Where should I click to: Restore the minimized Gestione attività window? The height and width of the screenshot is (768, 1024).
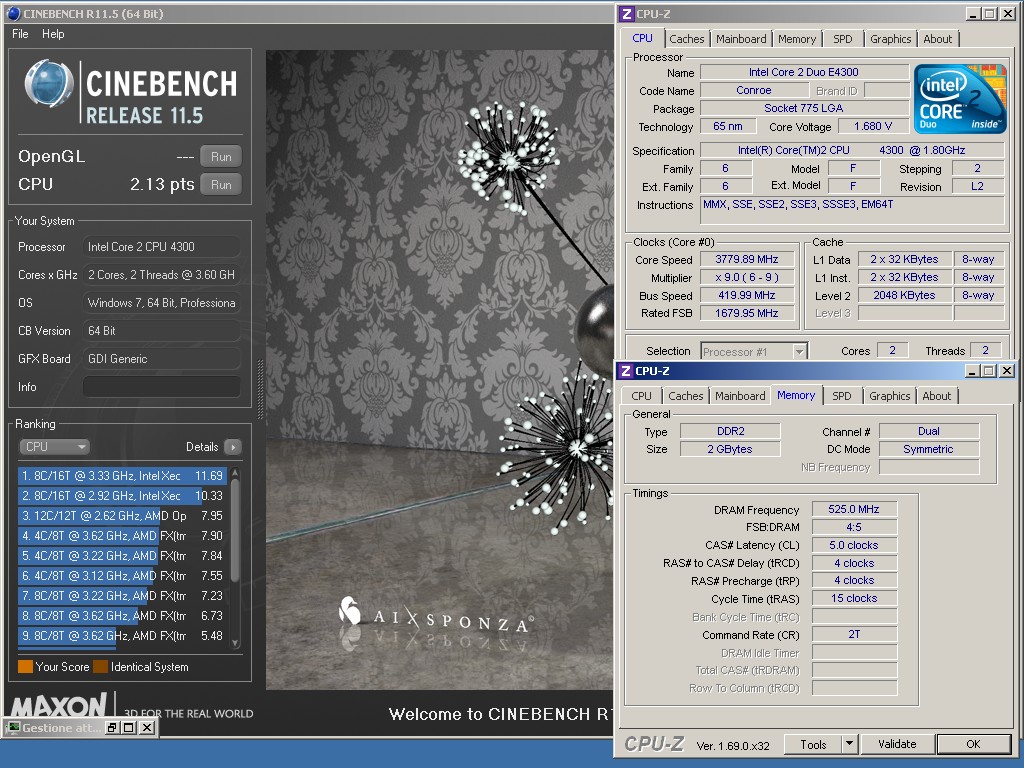(112, 728)
